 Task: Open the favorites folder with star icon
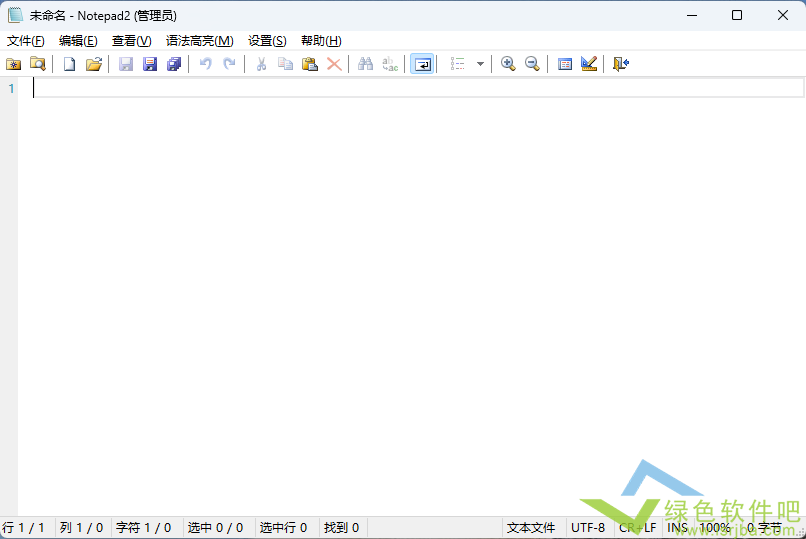13,64
